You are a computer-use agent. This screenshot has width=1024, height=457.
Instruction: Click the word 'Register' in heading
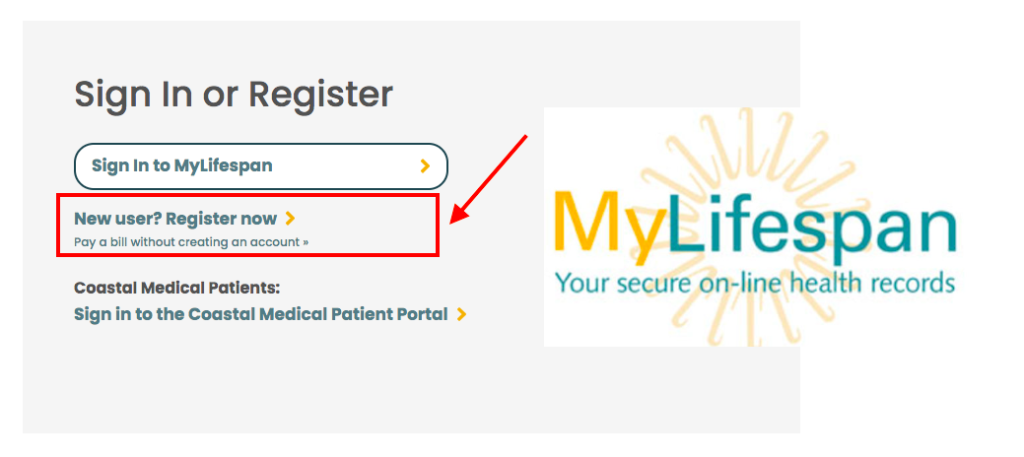pos(321,95)
